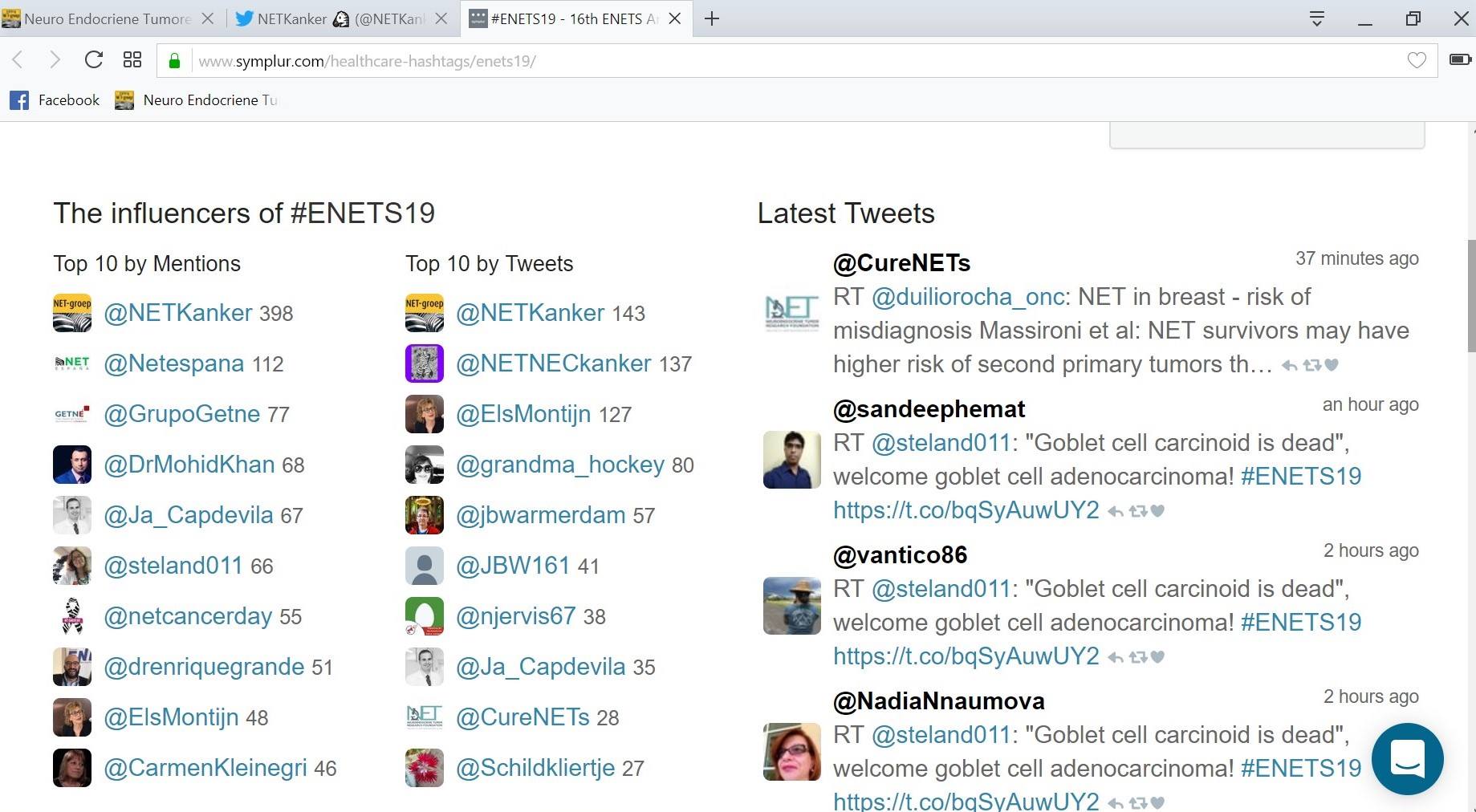Viewport: 1476px width, 812px height.
Task: Open the tab menu icon in title bar
Action: click(x=1317, y=18)
